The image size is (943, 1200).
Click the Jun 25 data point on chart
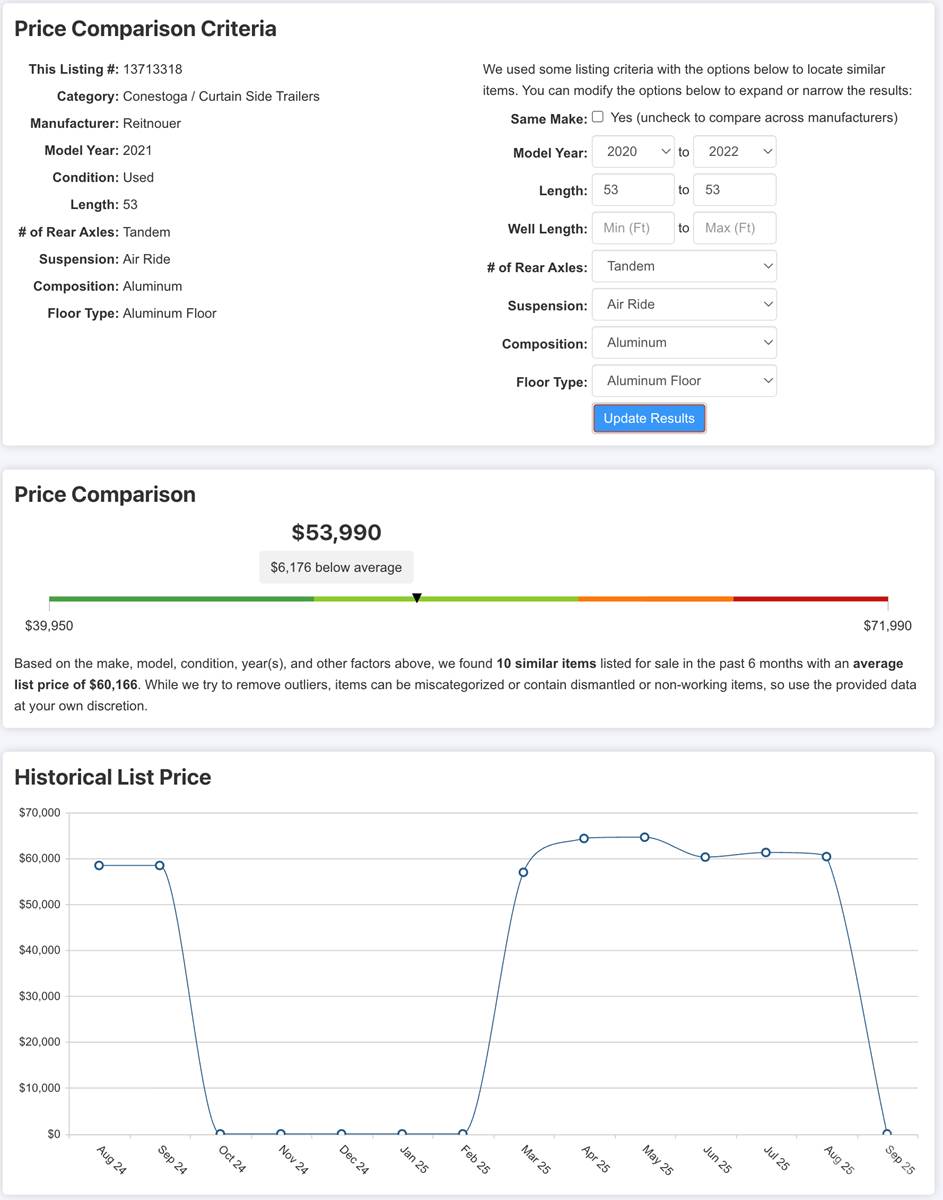[x=705, y=857]
